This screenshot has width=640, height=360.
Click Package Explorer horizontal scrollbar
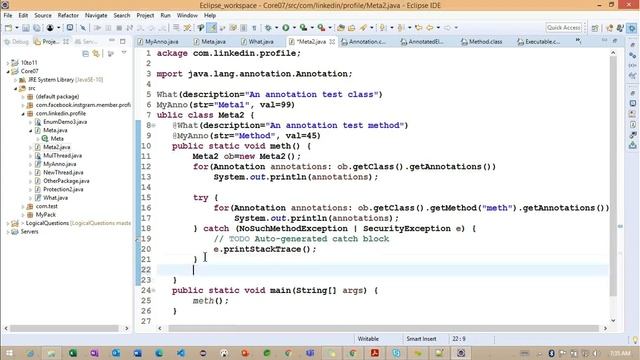tap(64, 328)
